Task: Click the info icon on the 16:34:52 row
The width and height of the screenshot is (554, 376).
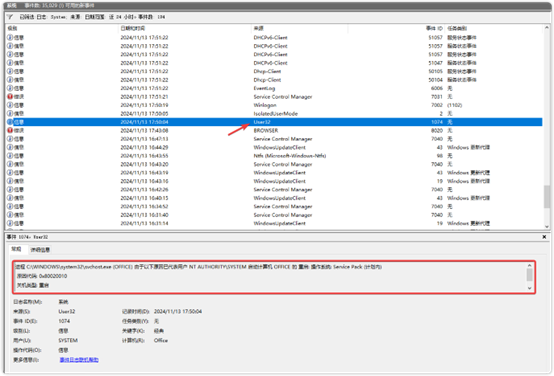Action: [x=10, y=207]
